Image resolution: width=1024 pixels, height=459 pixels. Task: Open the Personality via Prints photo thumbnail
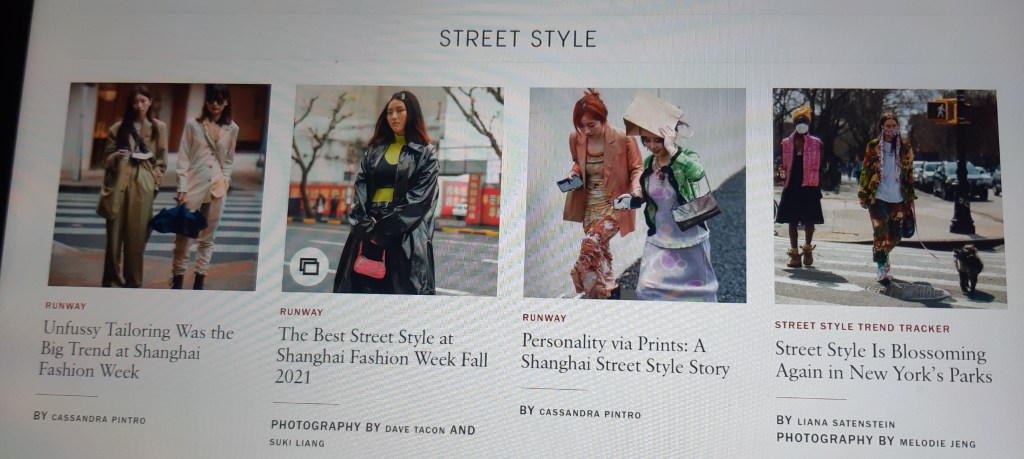[x=635, y=195]
